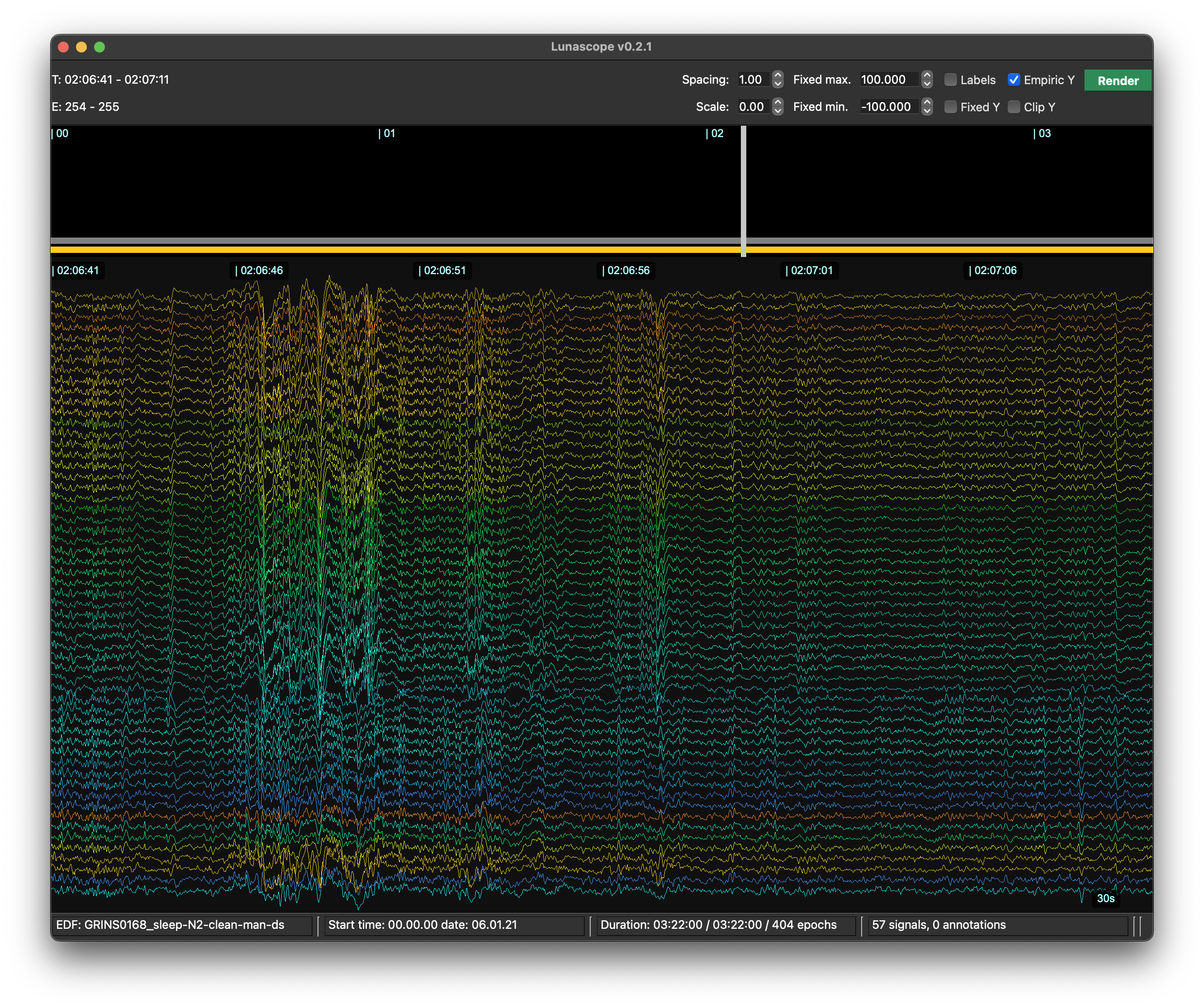Enable the Clip Y checkbox
This screenshot has height=1008, width=1204.
[1014, 107]
